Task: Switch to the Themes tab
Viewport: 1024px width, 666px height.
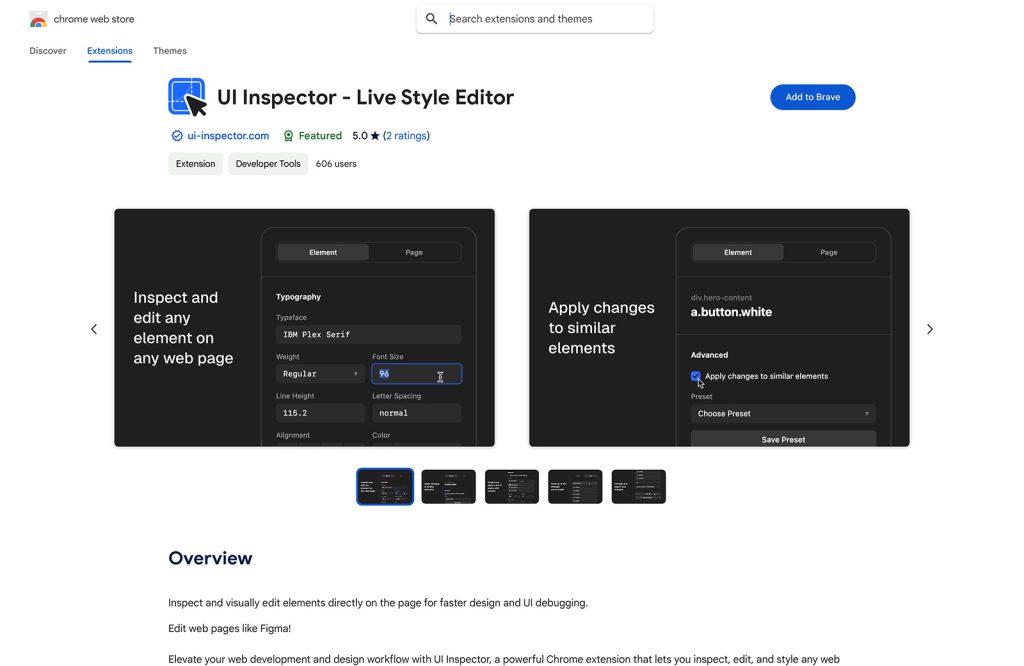Action: 170,51
